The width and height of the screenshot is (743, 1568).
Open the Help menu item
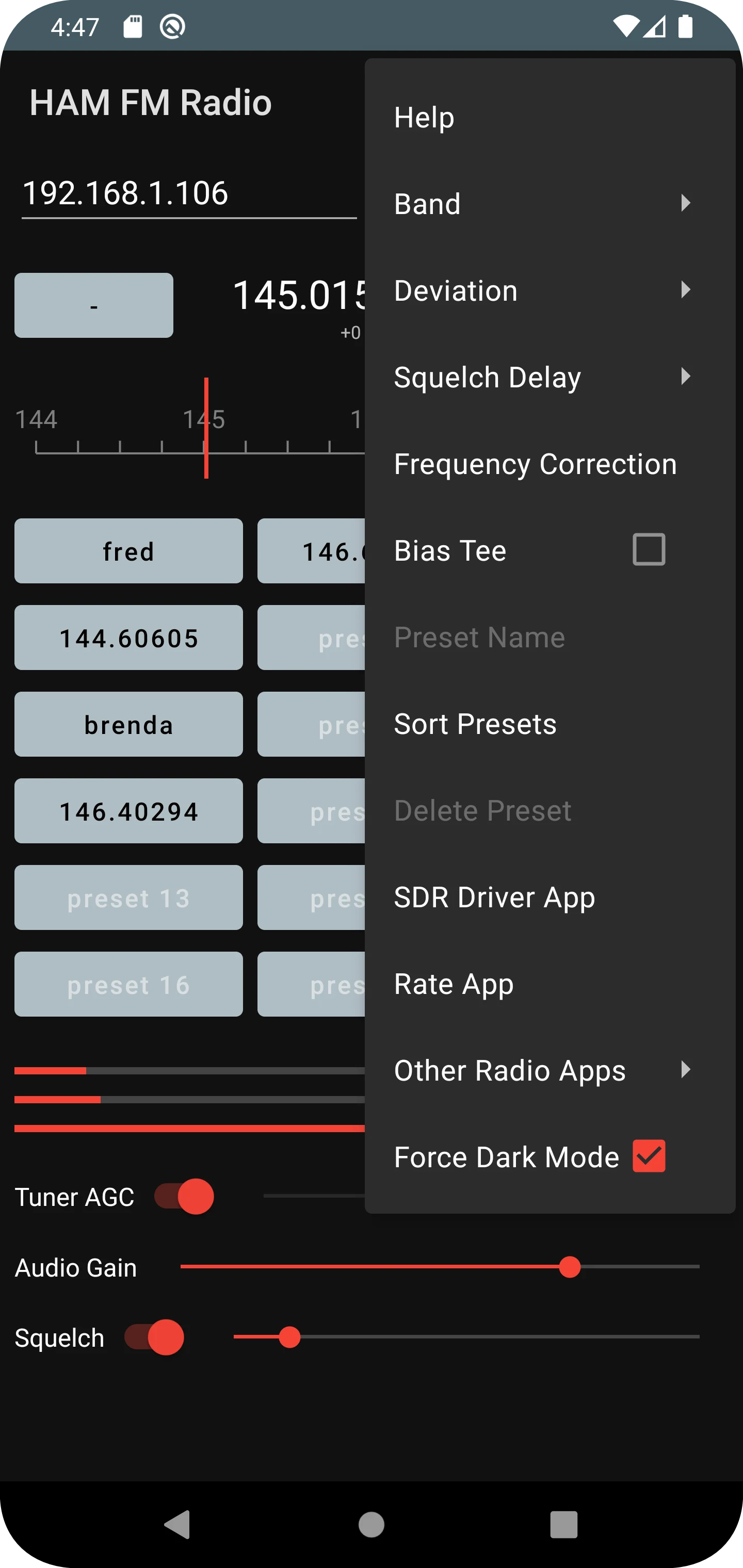click(550, 117)
